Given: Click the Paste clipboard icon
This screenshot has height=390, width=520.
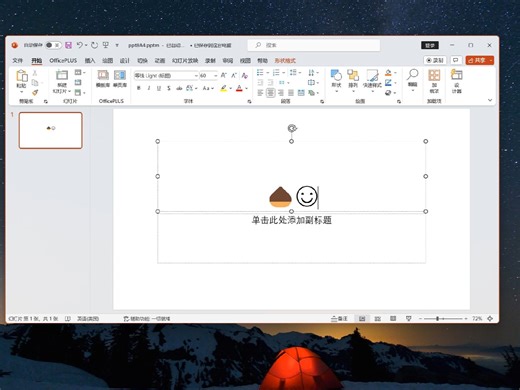Looking at the screenshot, I should 22,76.
